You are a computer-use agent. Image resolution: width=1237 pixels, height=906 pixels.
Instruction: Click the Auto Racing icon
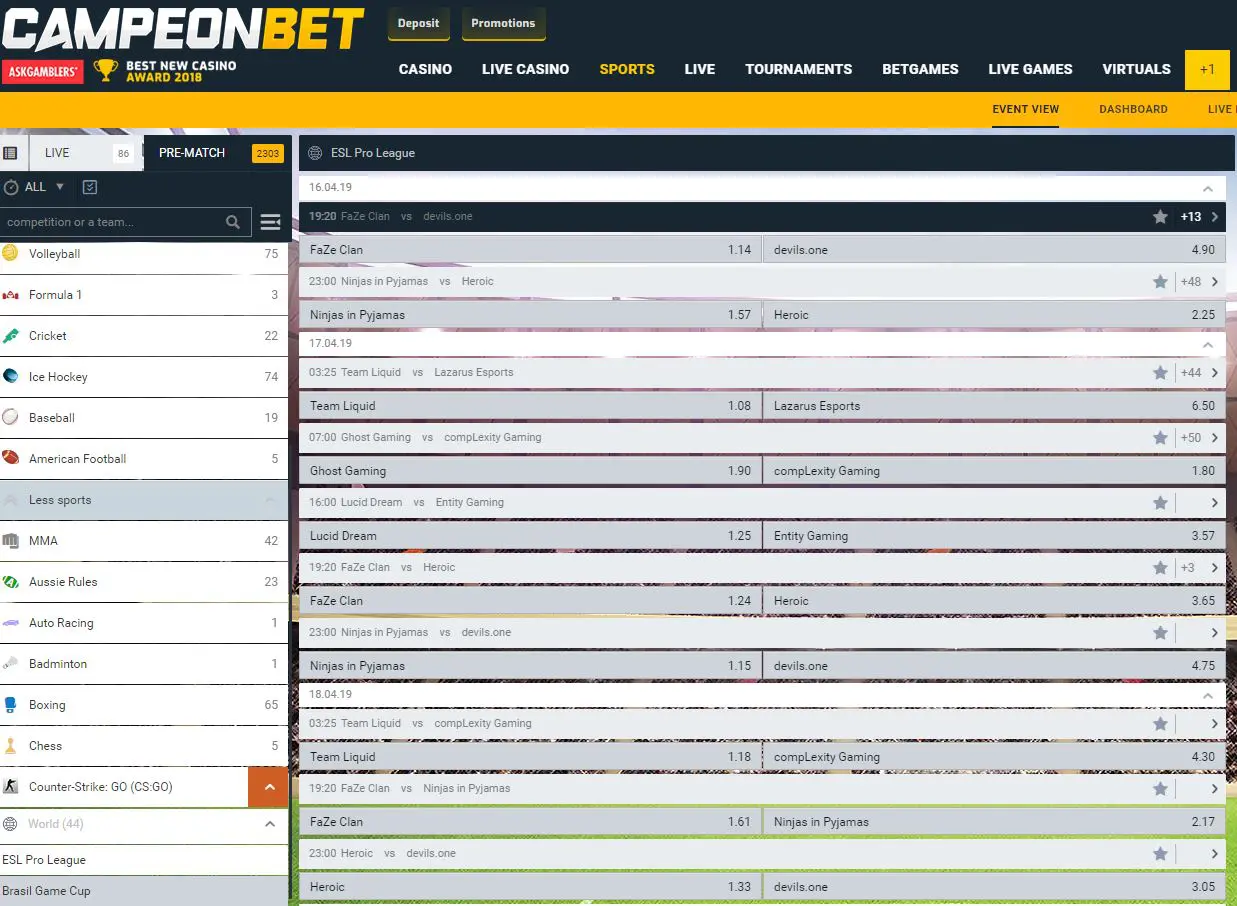10,623
